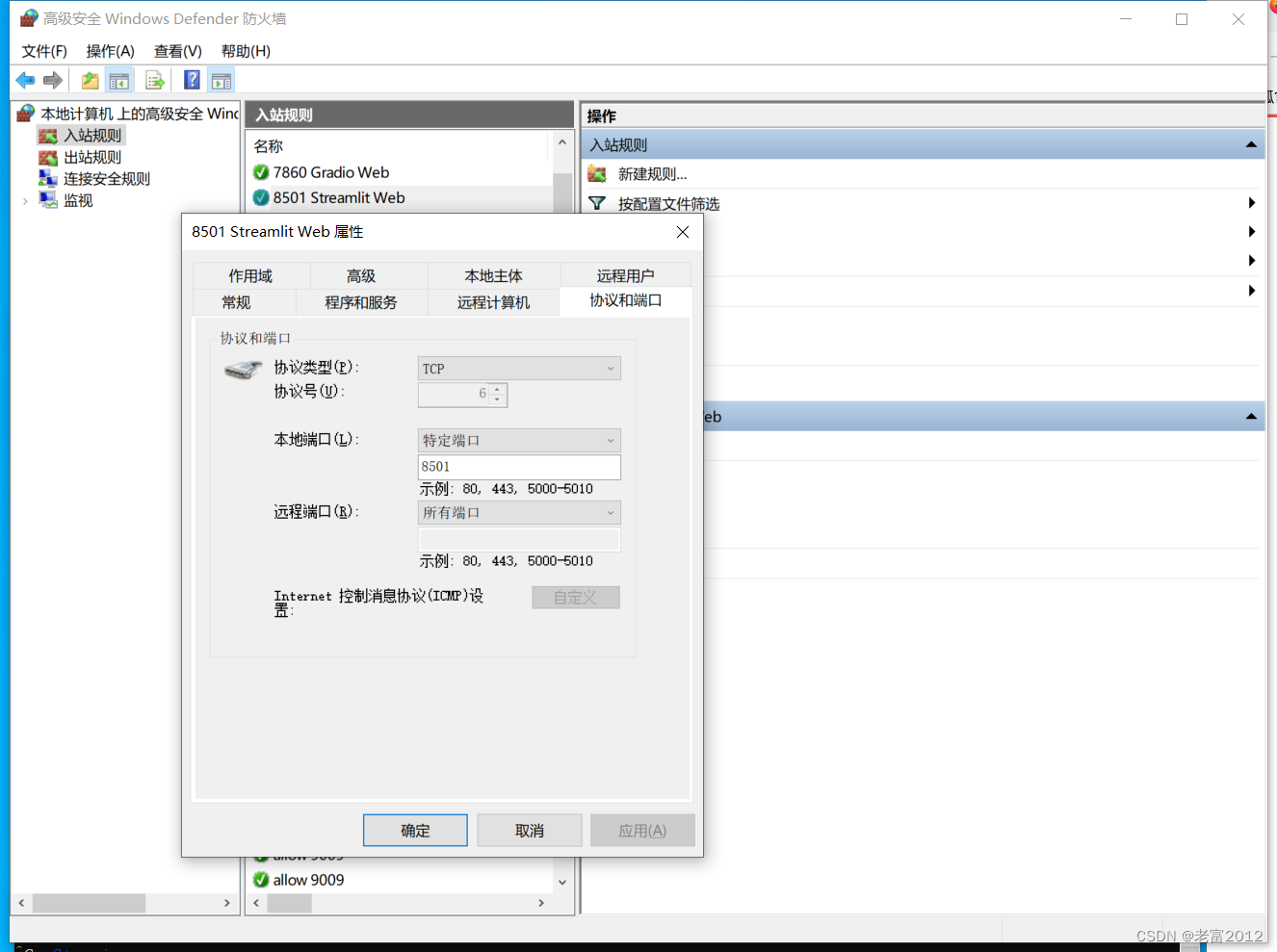Select the Protocols and Ports (协议和端口) tab
1277x952 pixels.
pyautogui.click(x=625, y=300)
